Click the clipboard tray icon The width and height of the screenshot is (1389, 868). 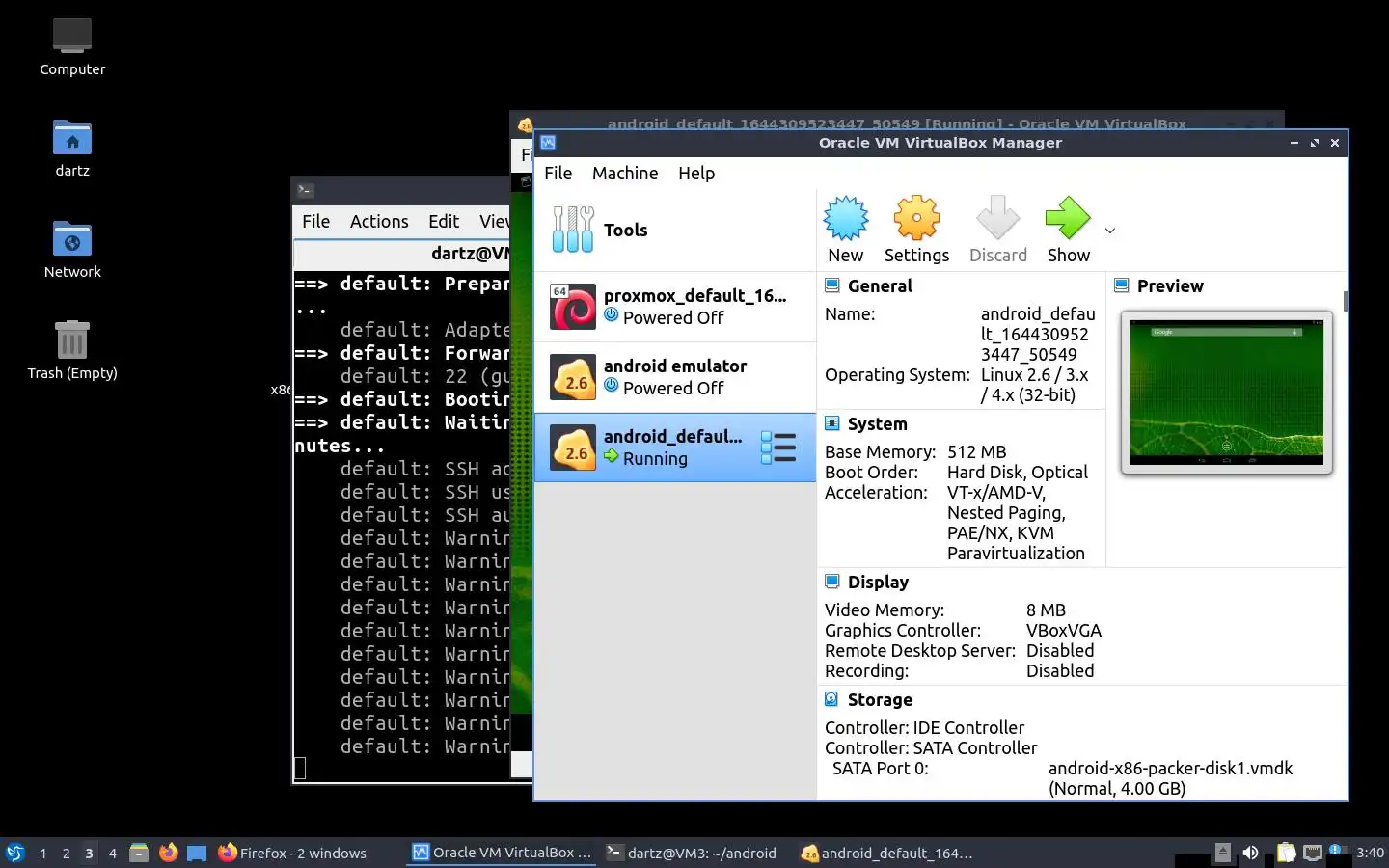tap(1286, 853)
